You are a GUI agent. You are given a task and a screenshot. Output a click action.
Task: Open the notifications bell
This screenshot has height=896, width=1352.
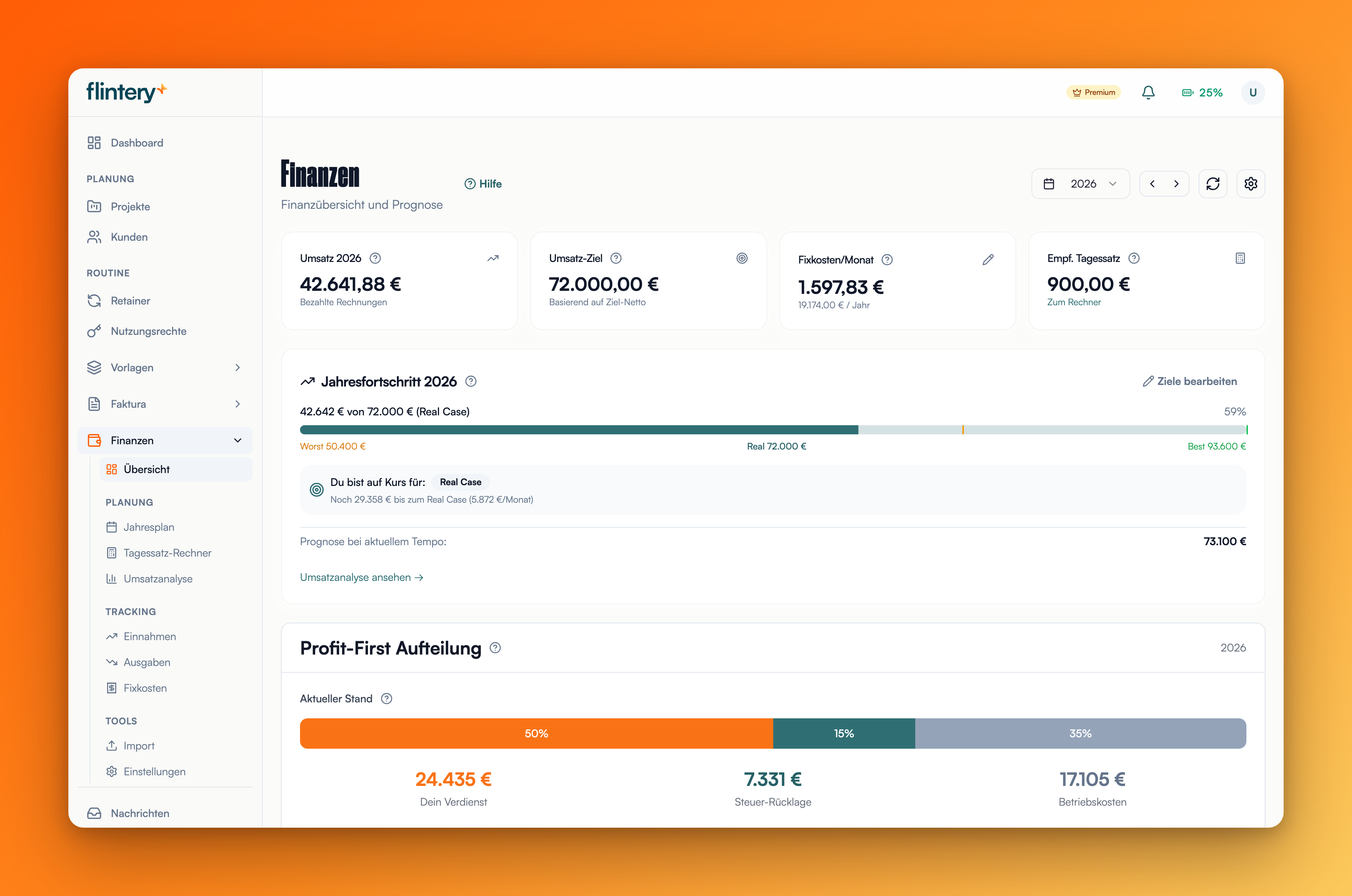pyautogui.click(x=1148, y=93)
